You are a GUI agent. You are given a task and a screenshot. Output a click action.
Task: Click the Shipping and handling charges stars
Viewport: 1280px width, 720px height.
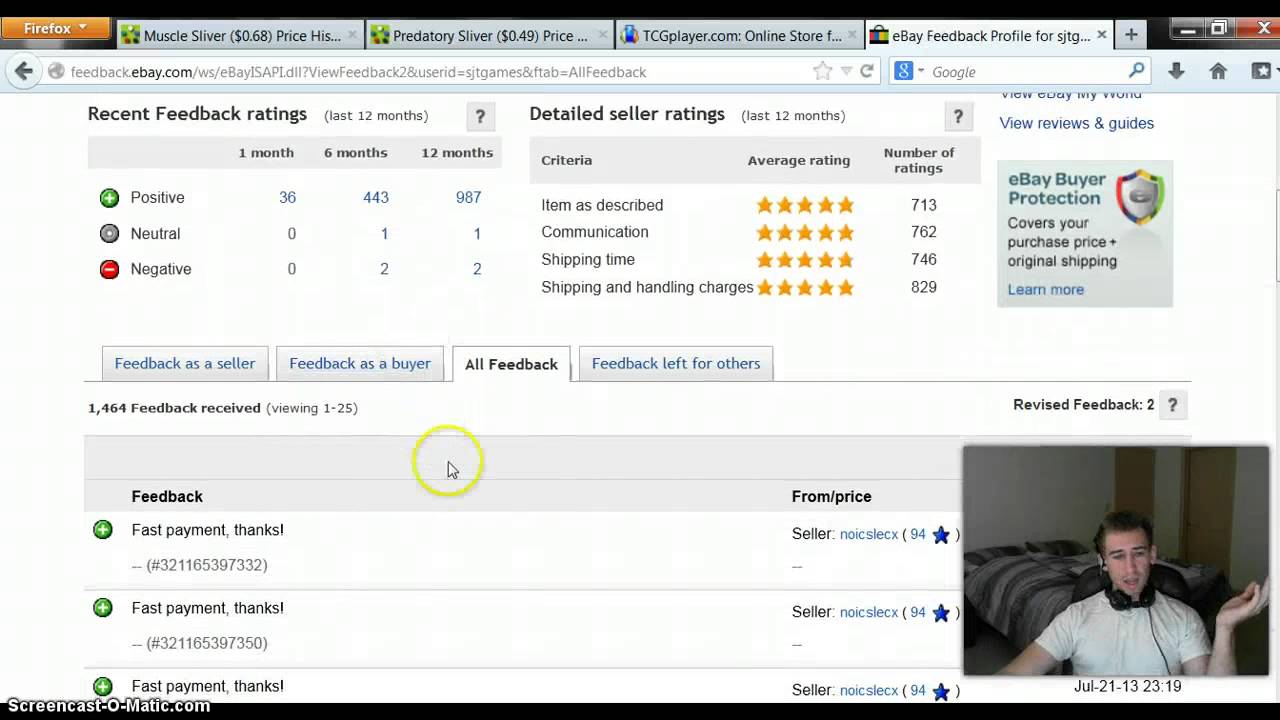805,287
